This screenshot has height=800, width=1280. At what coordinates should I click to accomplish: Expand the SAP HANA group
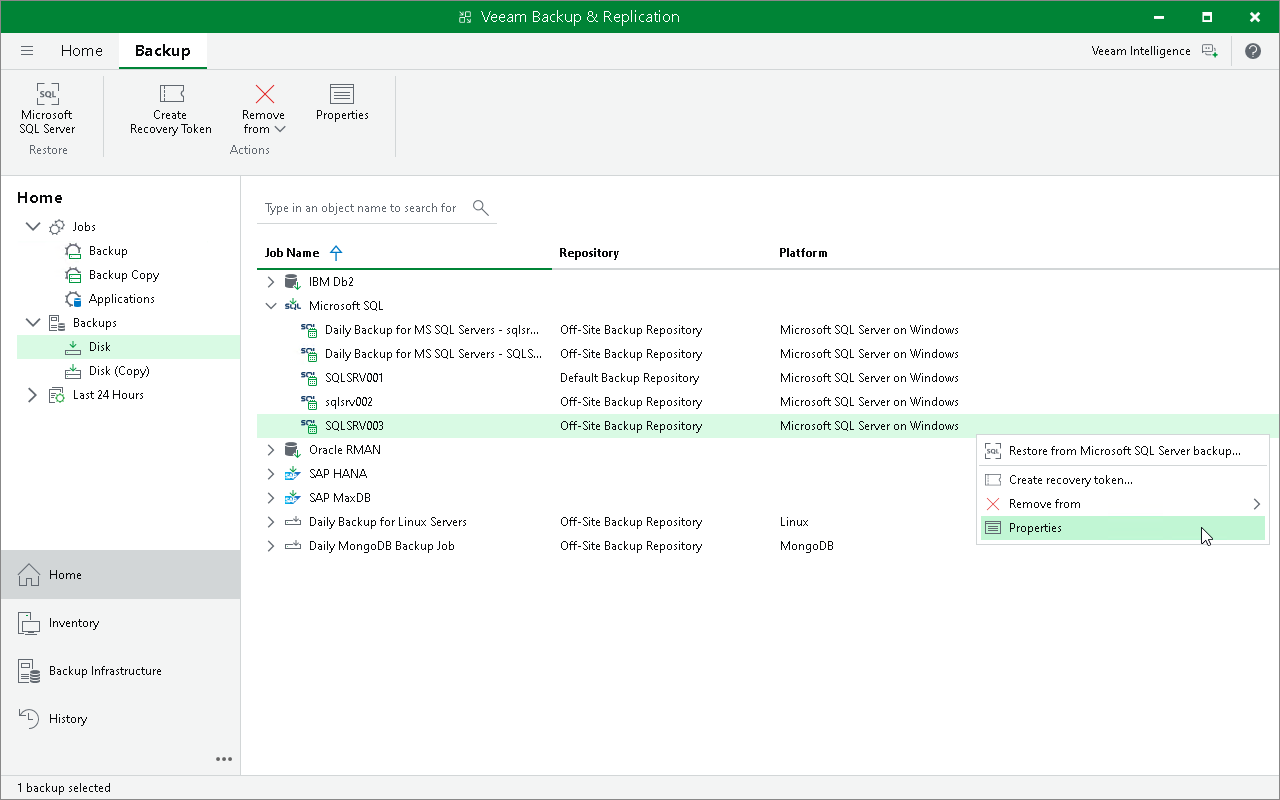click(x=270, y=474)
